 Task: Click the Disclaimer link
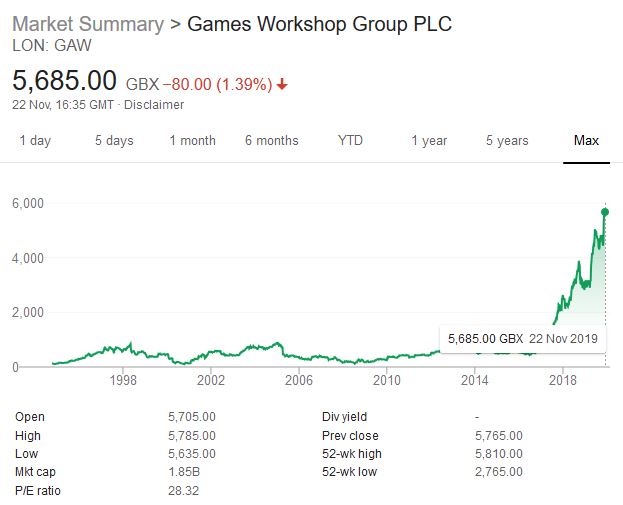coord(153,104)
